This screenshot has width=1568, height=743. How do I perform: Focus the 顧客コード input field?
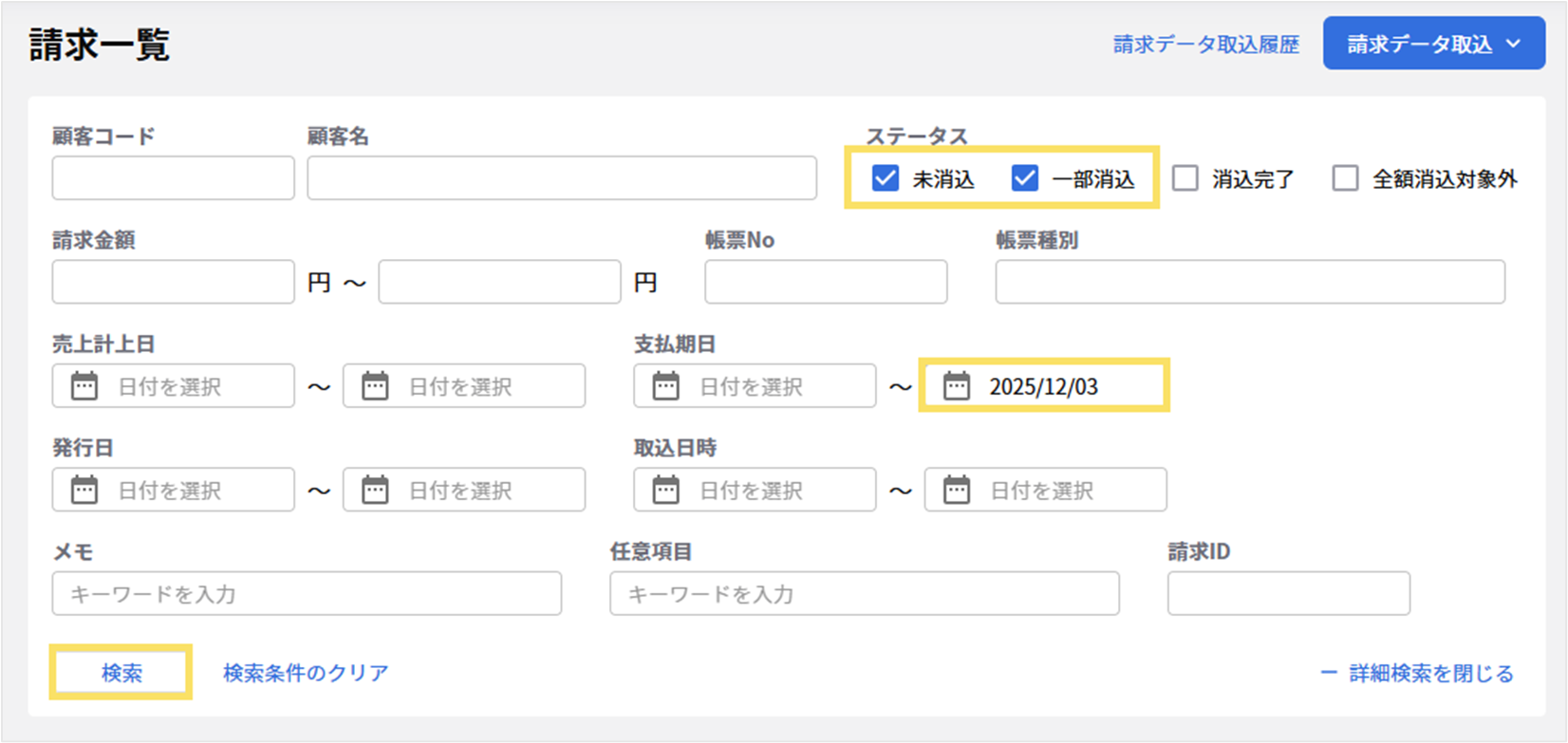(173, 178)
